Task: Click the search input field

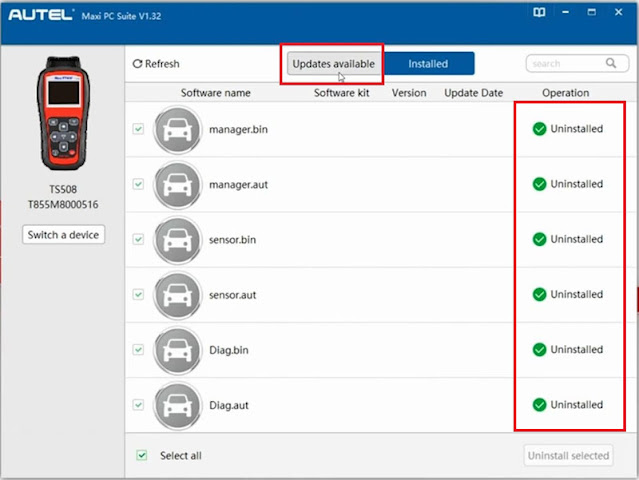Action: (577, 64)
